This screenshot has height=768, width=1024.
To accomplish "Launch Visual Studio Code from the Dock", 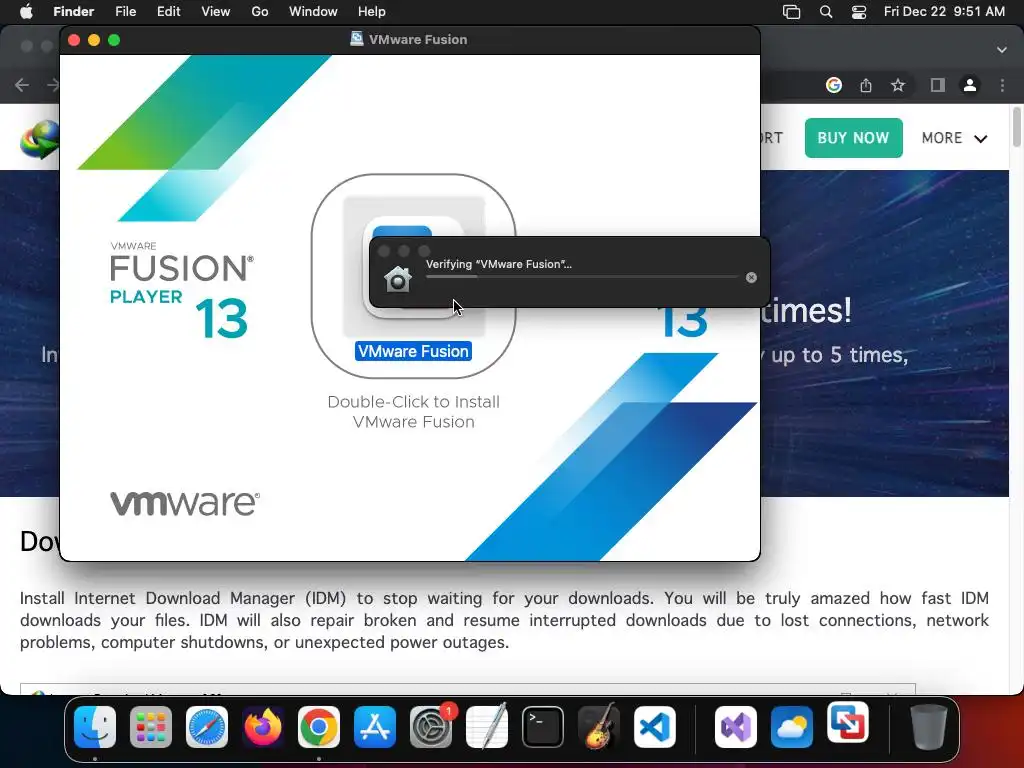I will click(654, 727).
